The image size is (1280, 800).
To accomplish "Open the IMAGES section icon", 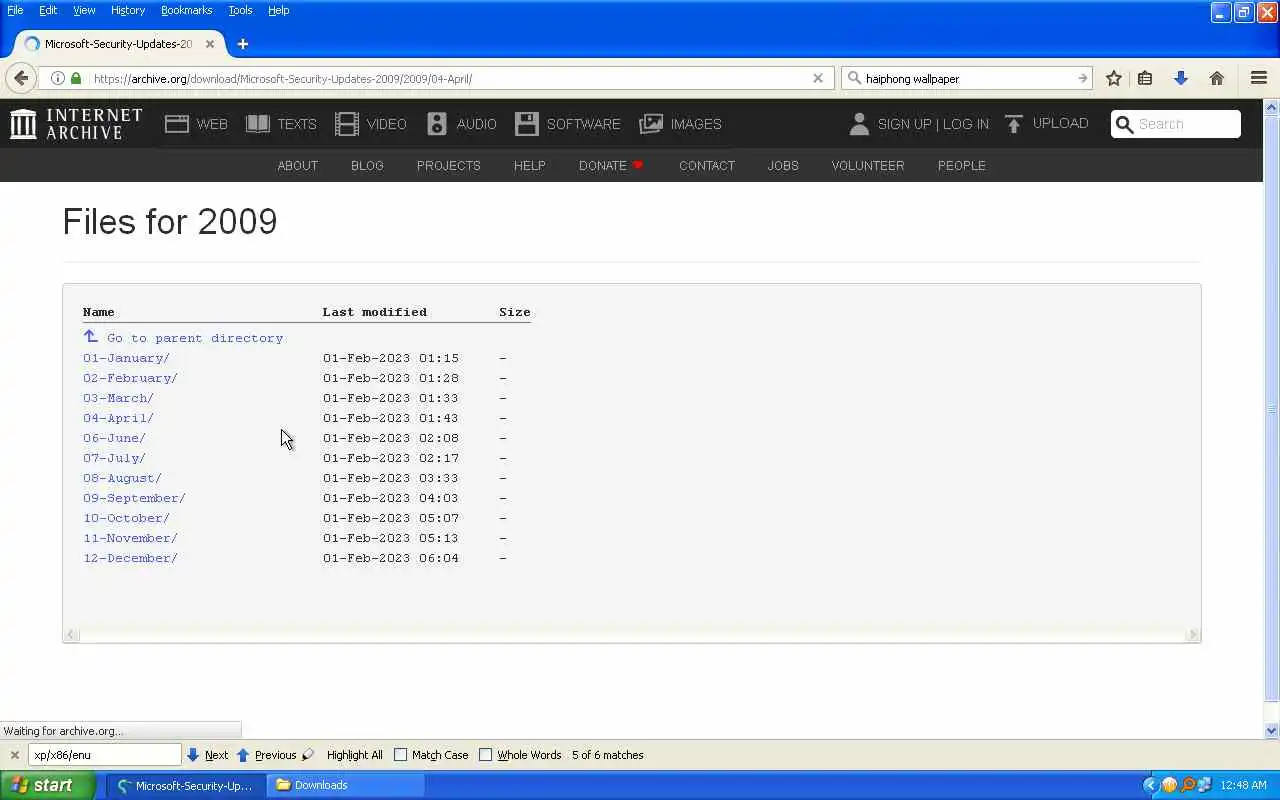I will [651, 124].
